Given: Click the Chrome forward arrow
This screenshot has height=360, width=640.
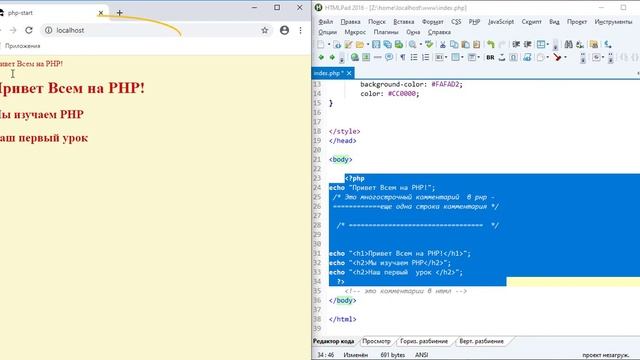Looking at the screenshot, I should (13, 30).
